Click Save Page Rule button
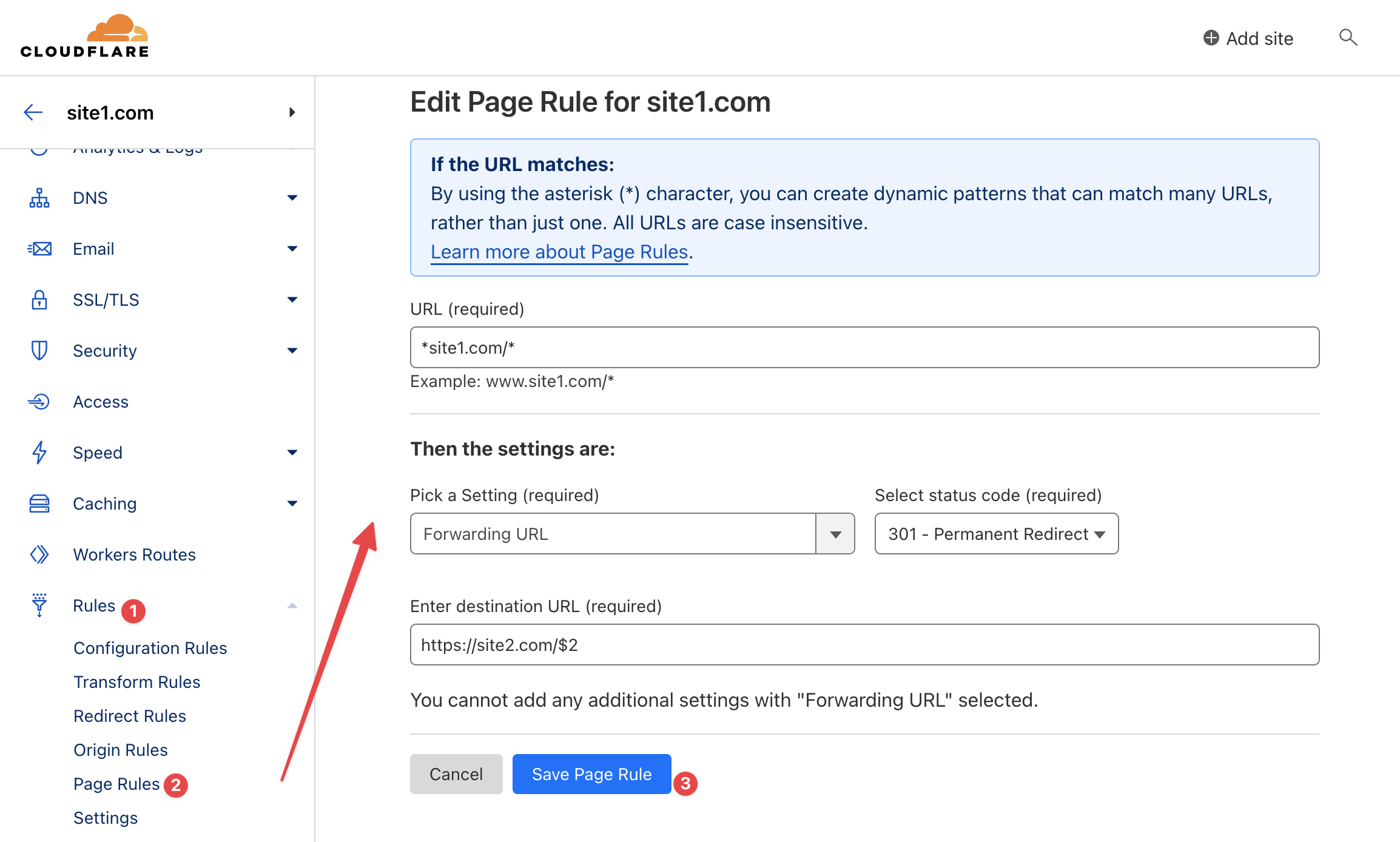Viewport: 1400px width, 842px height. coord(592,774)
